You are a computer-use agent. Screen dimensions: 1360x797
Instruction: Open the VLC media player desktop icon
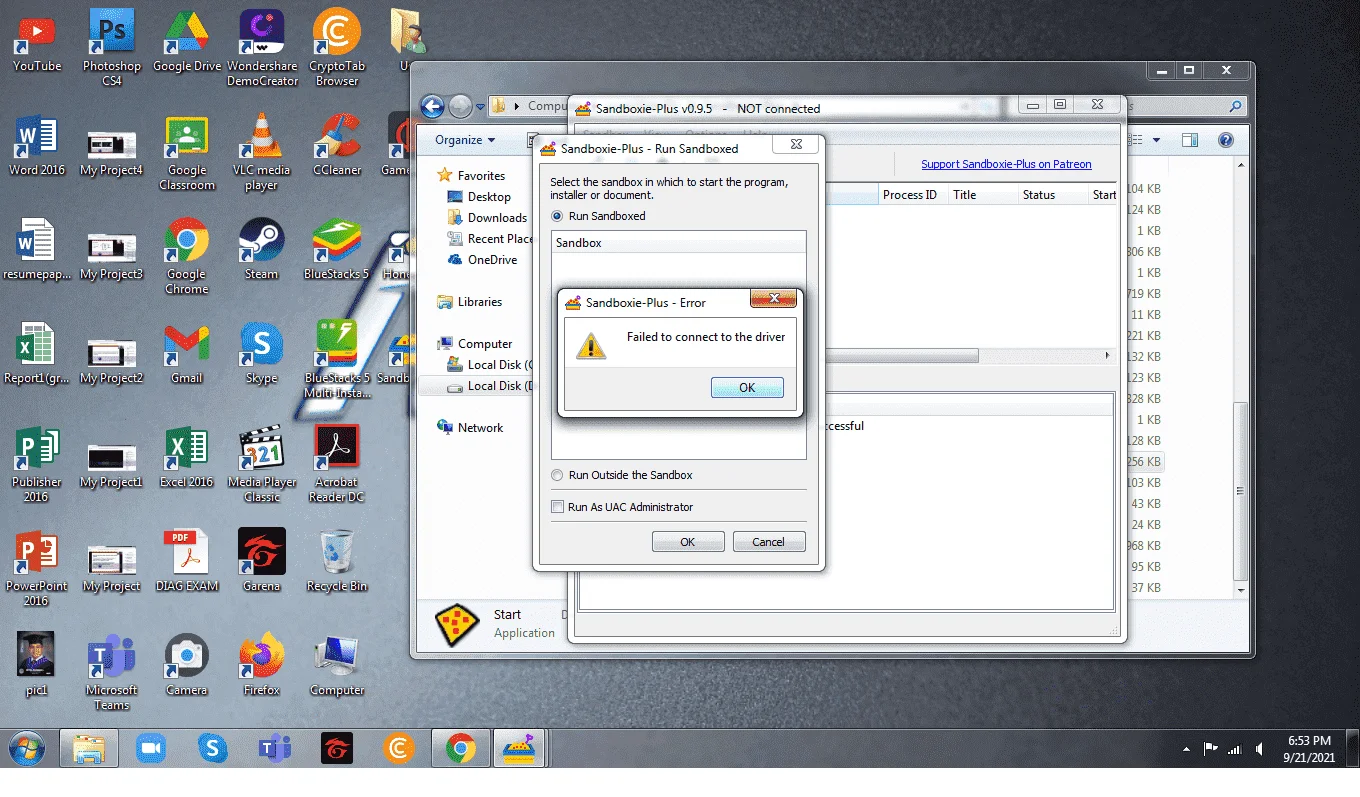click(x=262, y=152)
